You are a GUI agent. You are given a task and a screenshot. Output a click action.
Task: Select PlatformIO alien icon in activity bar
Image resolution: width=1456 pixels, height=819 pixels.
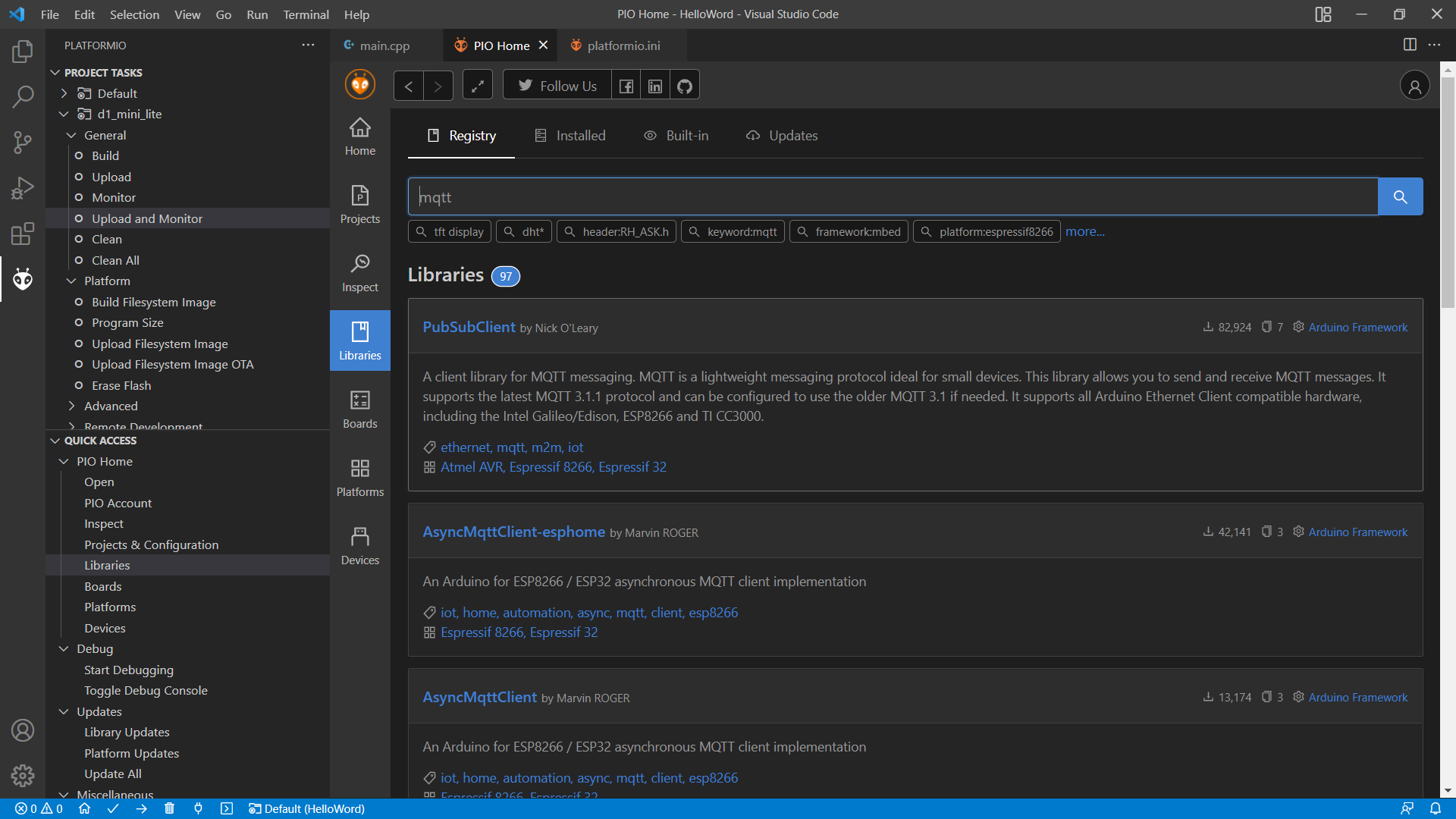(23, 278)
